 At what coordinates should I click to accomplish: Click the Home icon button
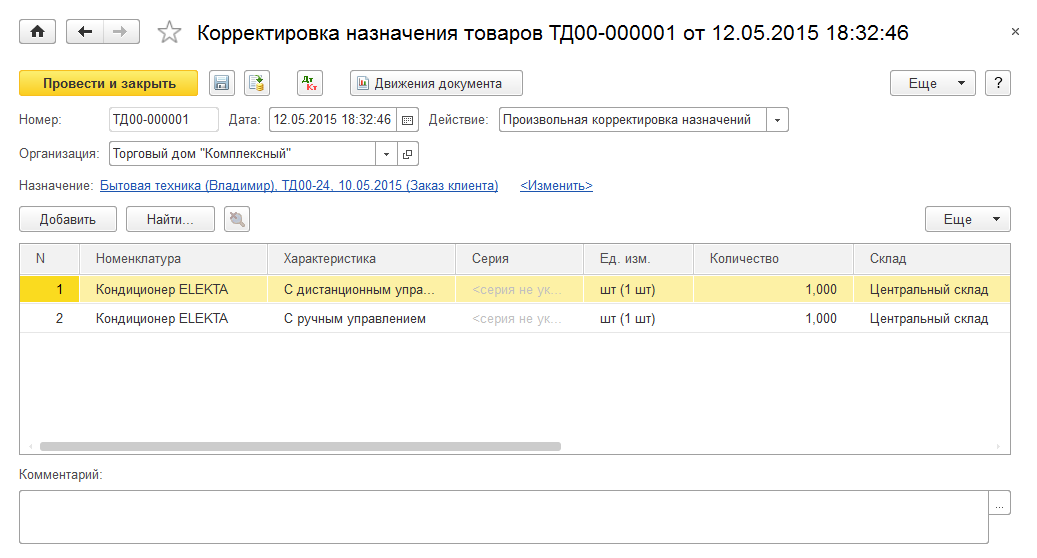coord(38,32)
